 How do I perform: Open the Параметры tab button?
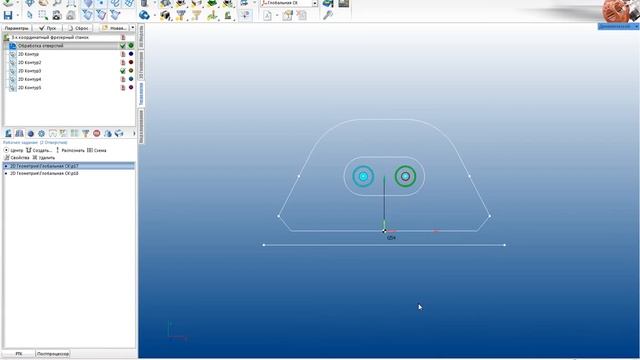coord(17,28)
